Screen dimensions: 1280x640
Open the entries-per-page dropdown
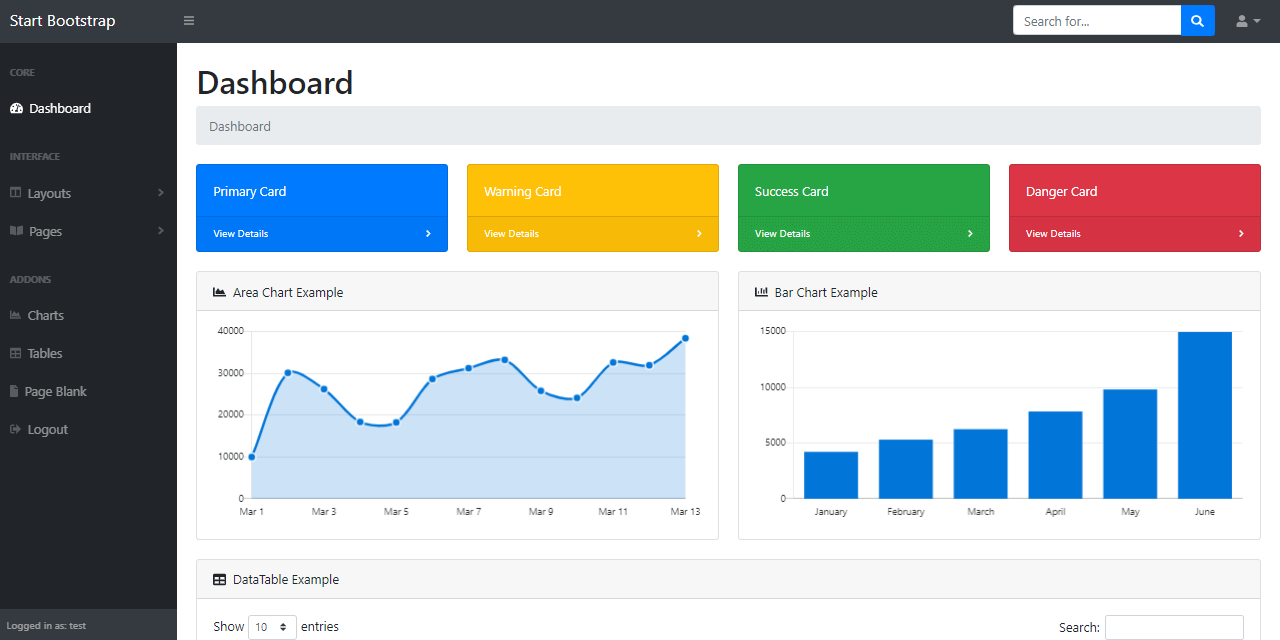pyautogui.click(x=272, y=626)
